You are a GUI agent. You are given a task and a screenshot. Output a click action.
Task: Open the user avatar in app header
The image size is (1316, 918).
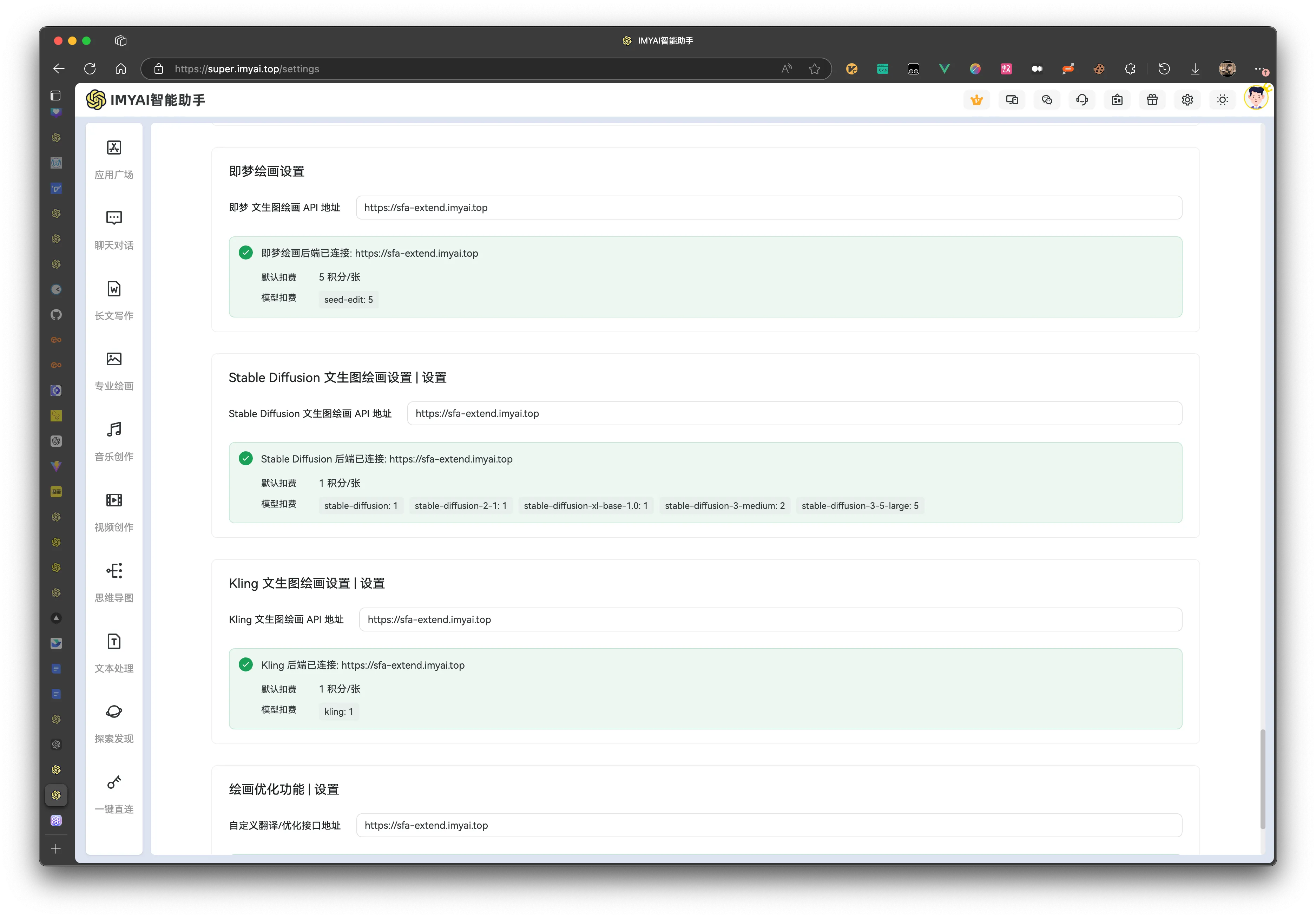click(x=1256, y=98)
